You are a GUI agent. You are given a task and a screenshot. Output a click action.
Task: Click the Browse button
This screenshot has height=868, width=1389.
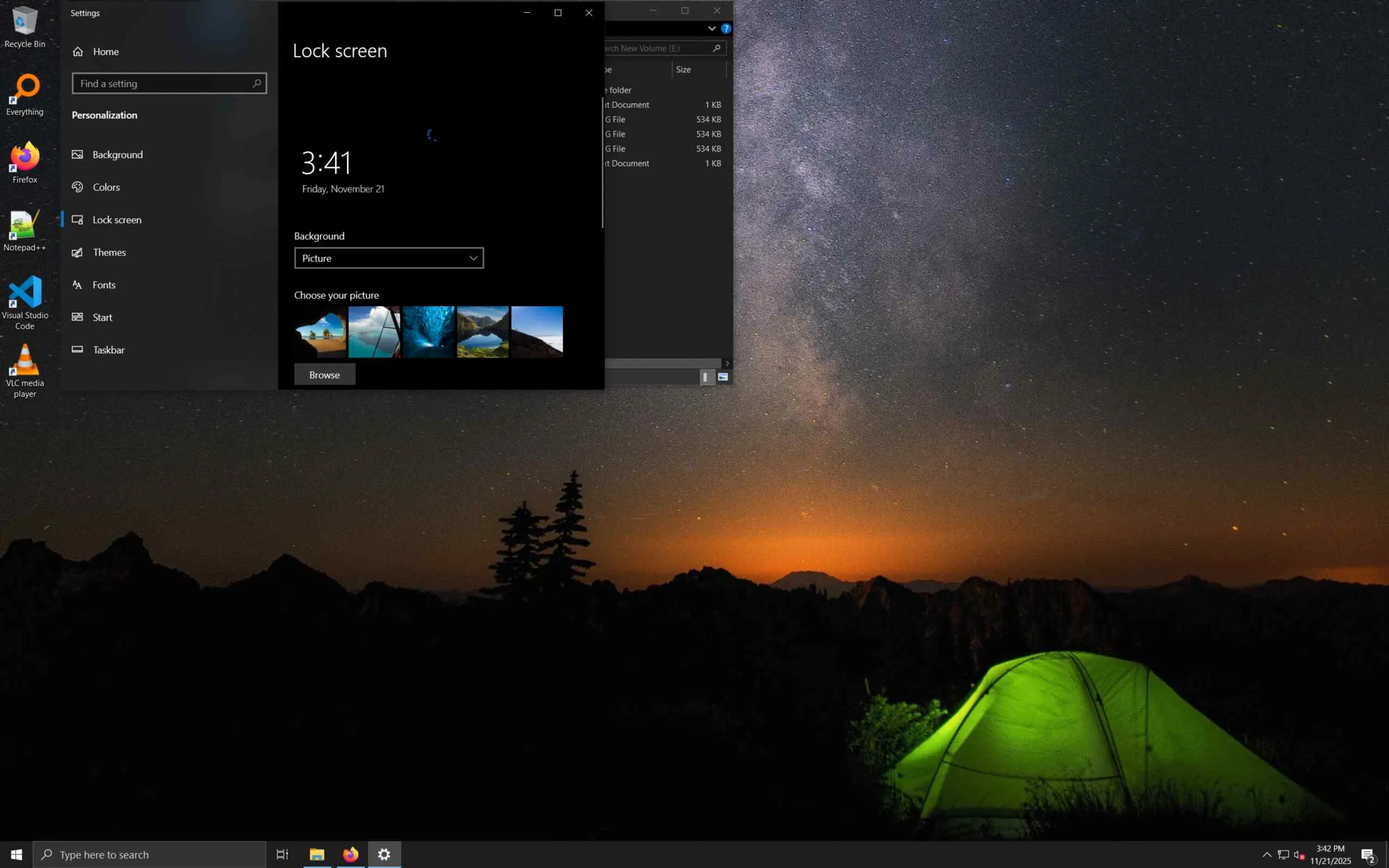(x=324, y=375)
